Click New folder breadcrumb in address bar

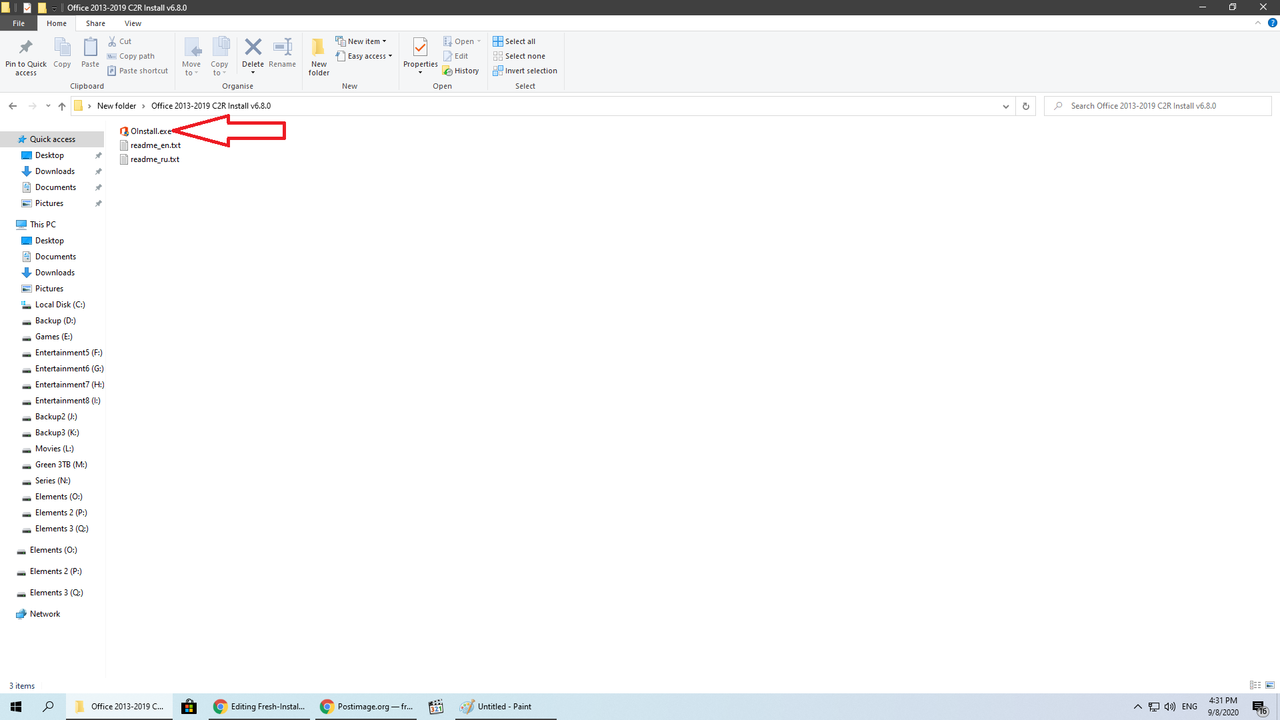pos(116,105)
